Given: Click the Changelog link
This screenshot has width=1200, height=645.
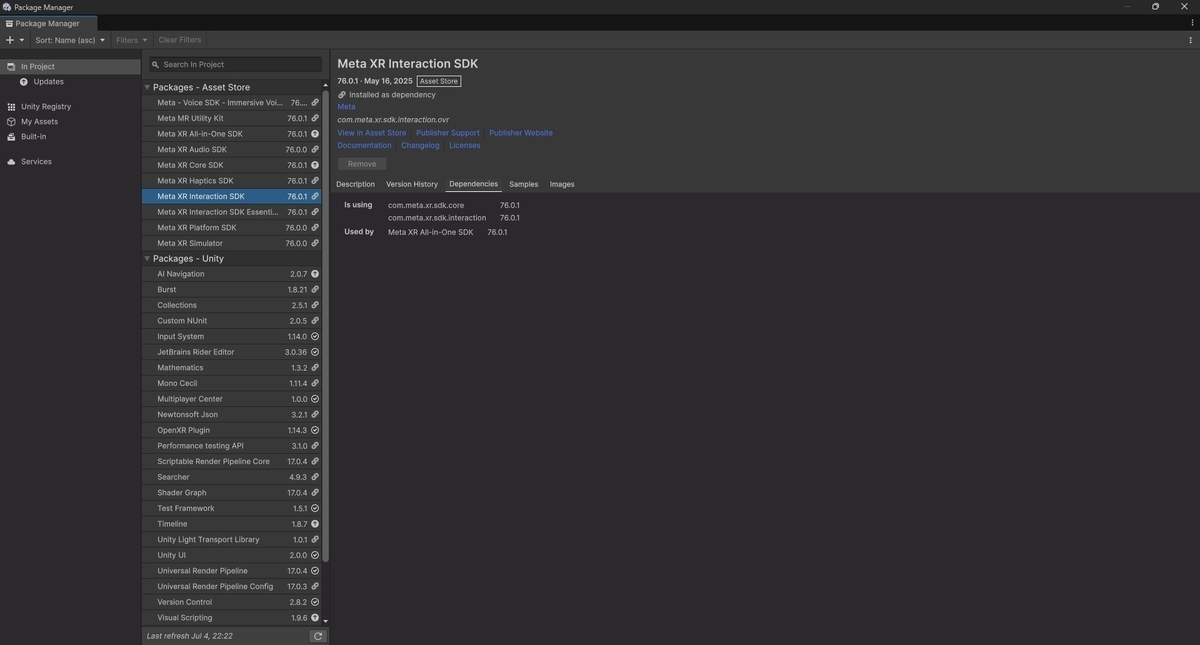Looking at the screenshot, I should [420, 146].
